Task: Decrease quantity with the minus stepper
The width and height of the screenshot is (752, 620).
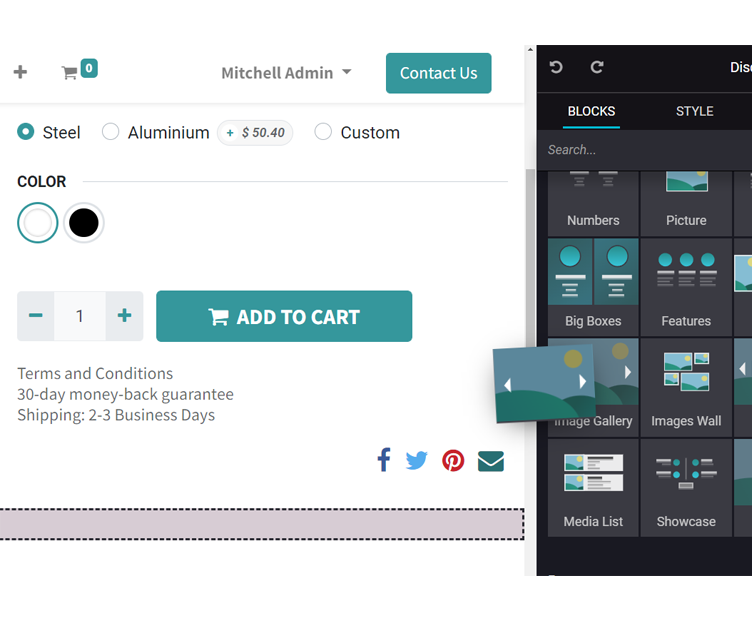Action: 36,316
